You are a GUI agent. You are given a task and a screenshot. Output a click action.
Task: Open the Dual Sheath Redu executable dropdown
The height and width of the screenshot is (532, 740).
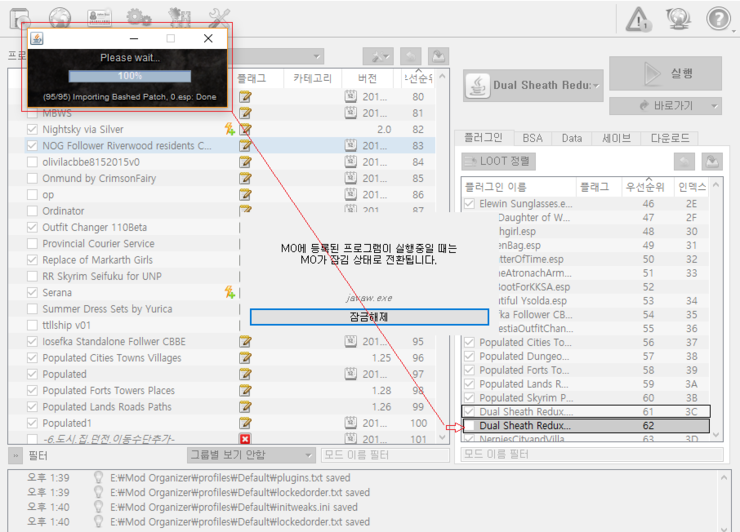[x=533, y=85]
